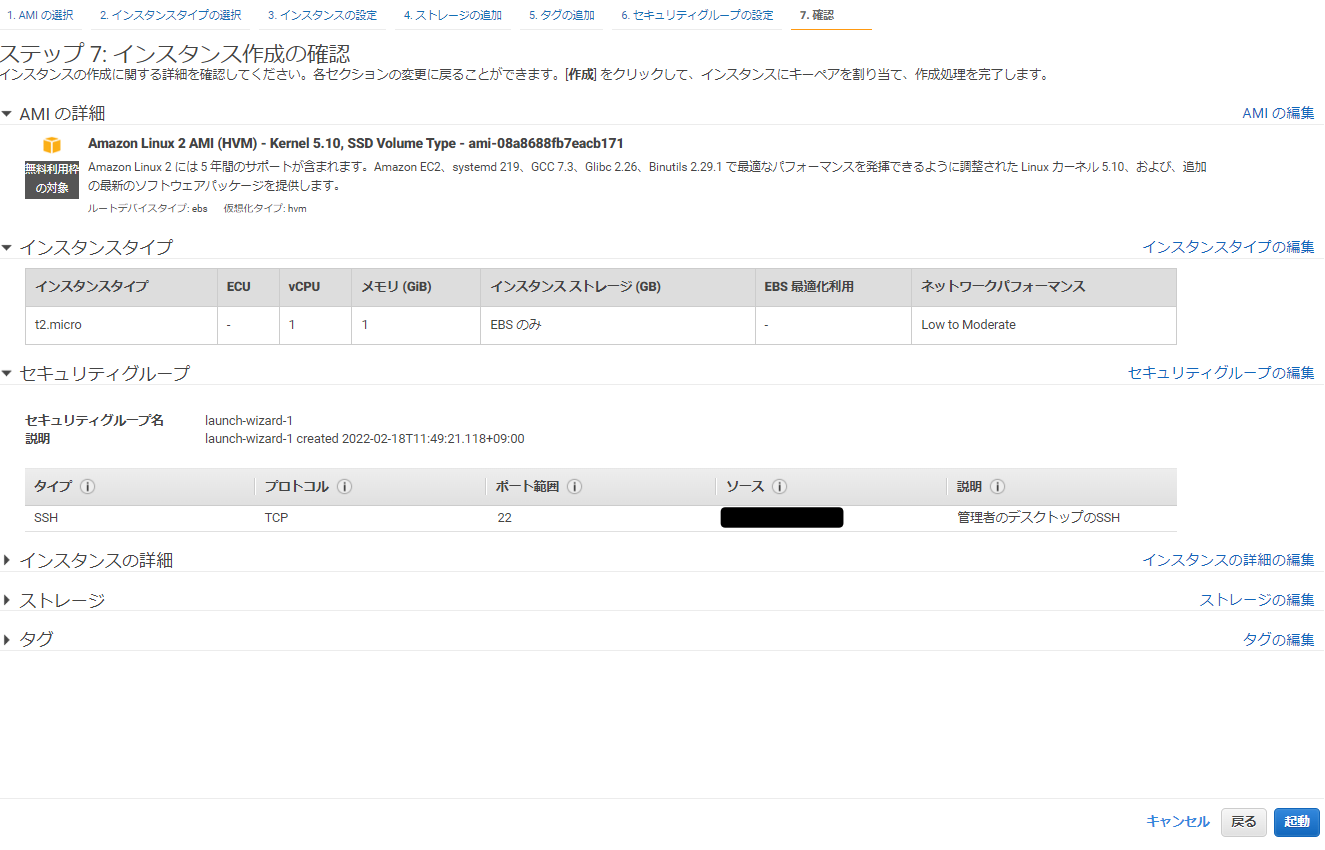Viewport: 1325px width, 850px height.
Task: Click the Amazon Linux 2 AMI title
Action: tap(356, 144)
